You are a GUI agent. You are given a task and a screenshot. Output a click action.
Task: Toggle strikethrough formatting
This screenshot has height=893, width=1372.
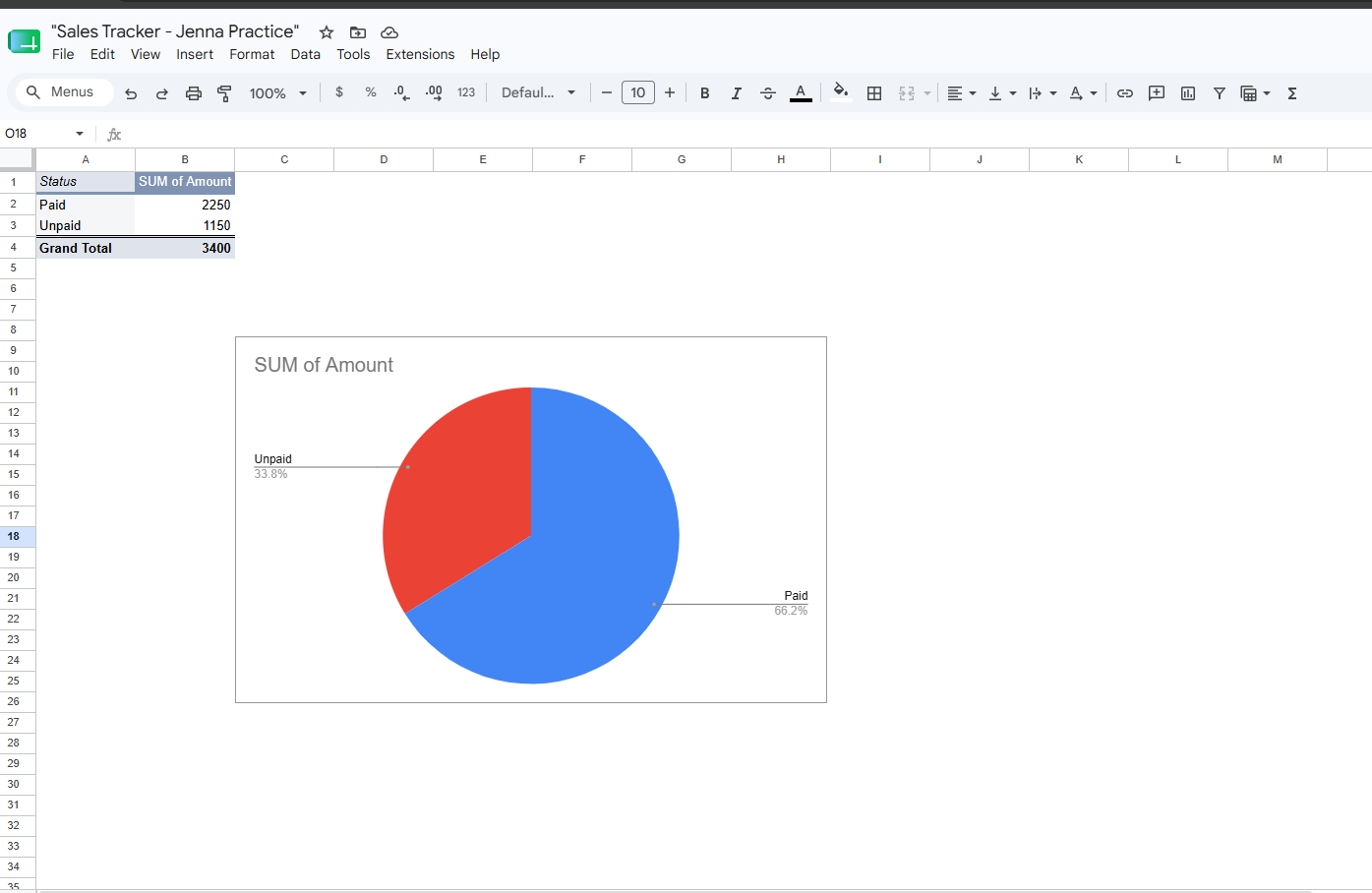tap(768, 93)
